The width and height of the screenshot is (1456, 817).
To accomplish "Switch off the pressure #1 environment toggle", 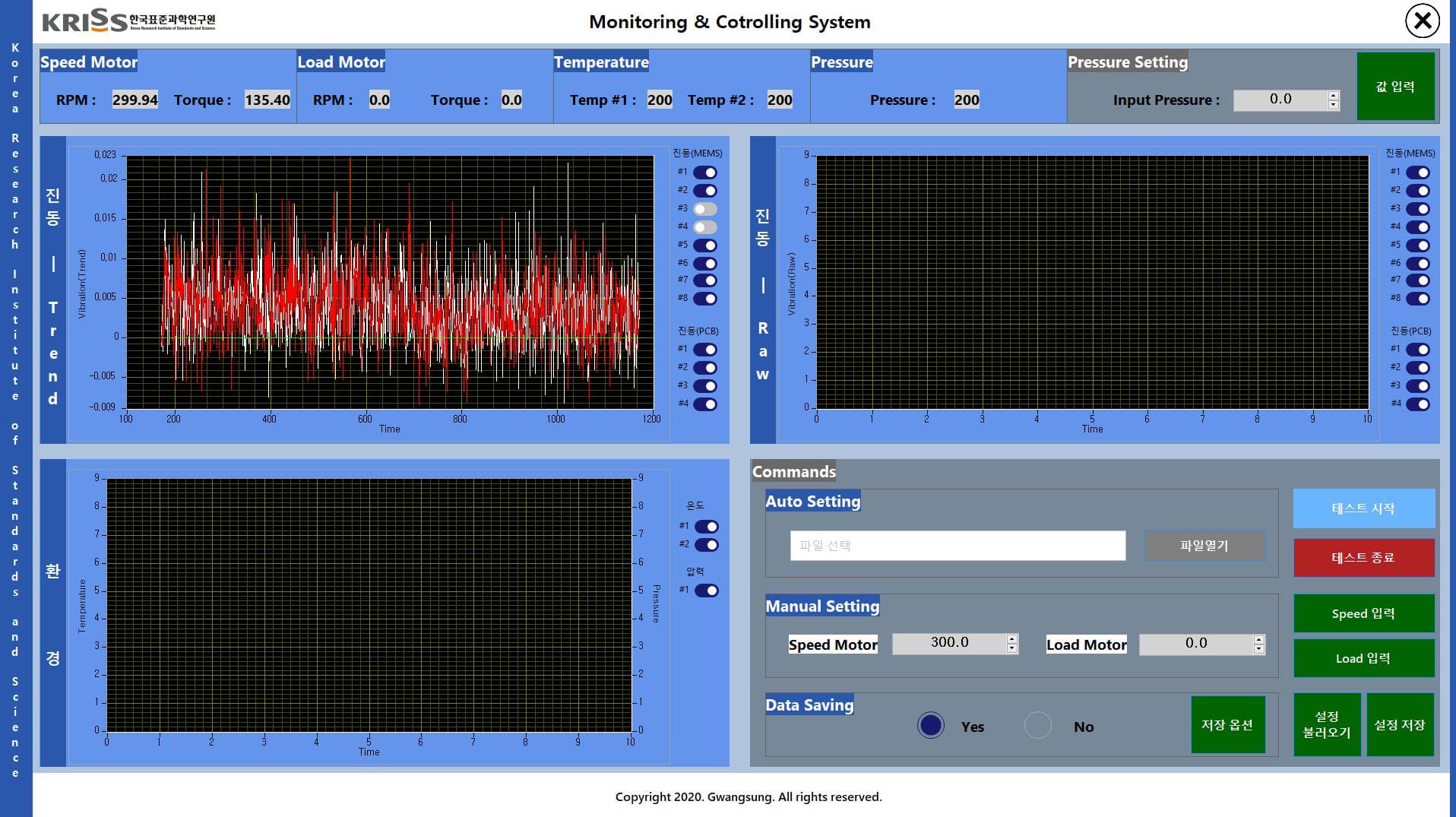I will (x=706, y=591).
